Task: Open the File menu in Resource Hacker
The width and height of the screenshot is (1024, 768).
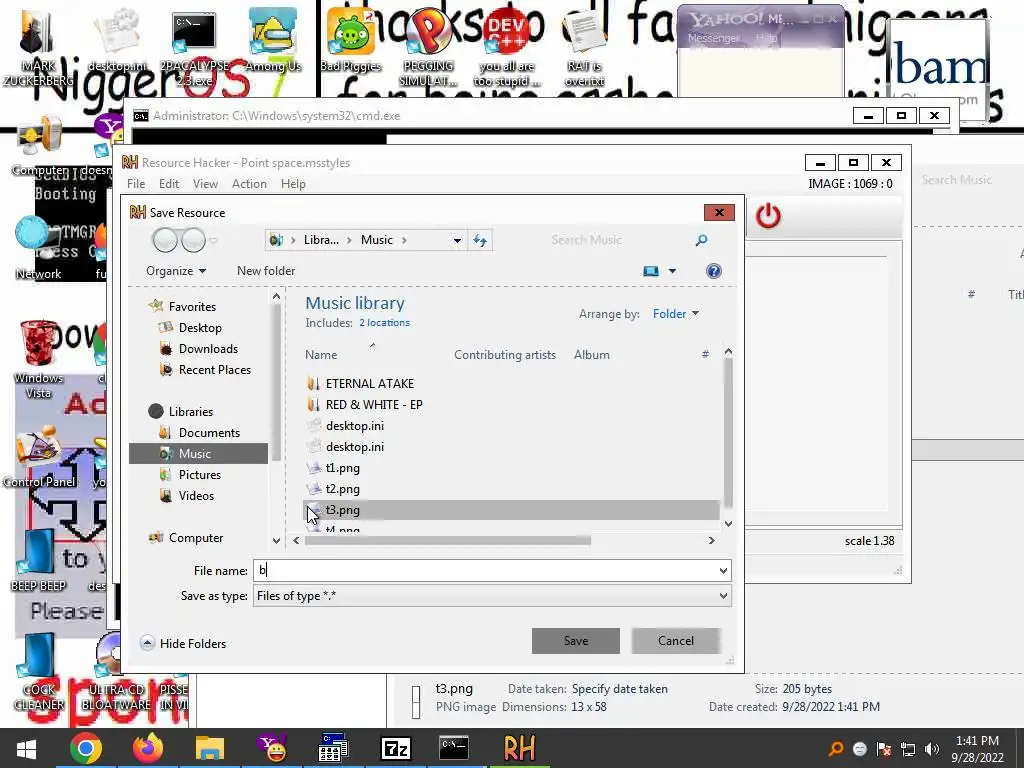Action: click(x=136, y=184)
